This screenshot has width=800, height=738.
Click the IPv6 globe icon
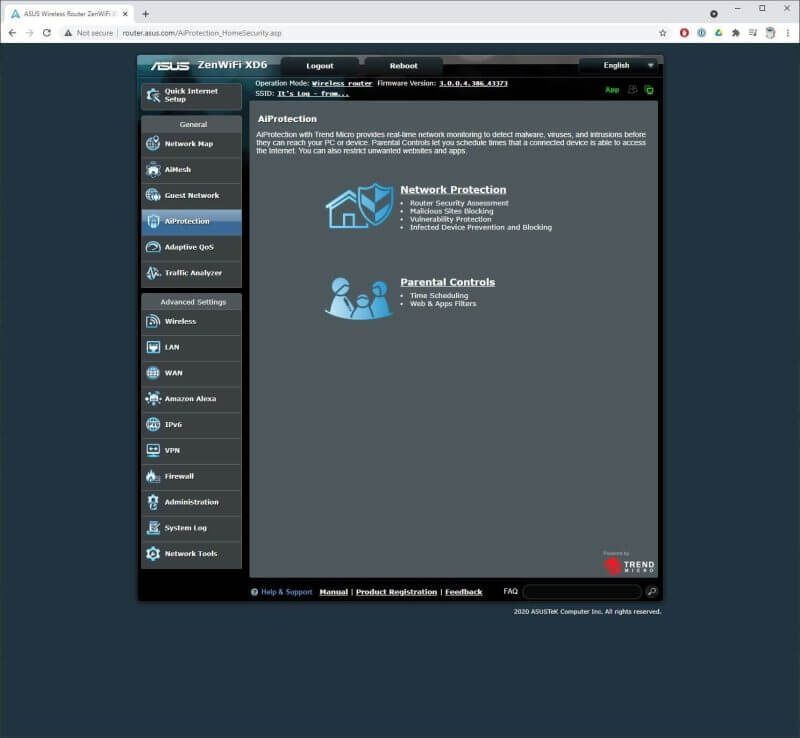coord(153,424)
